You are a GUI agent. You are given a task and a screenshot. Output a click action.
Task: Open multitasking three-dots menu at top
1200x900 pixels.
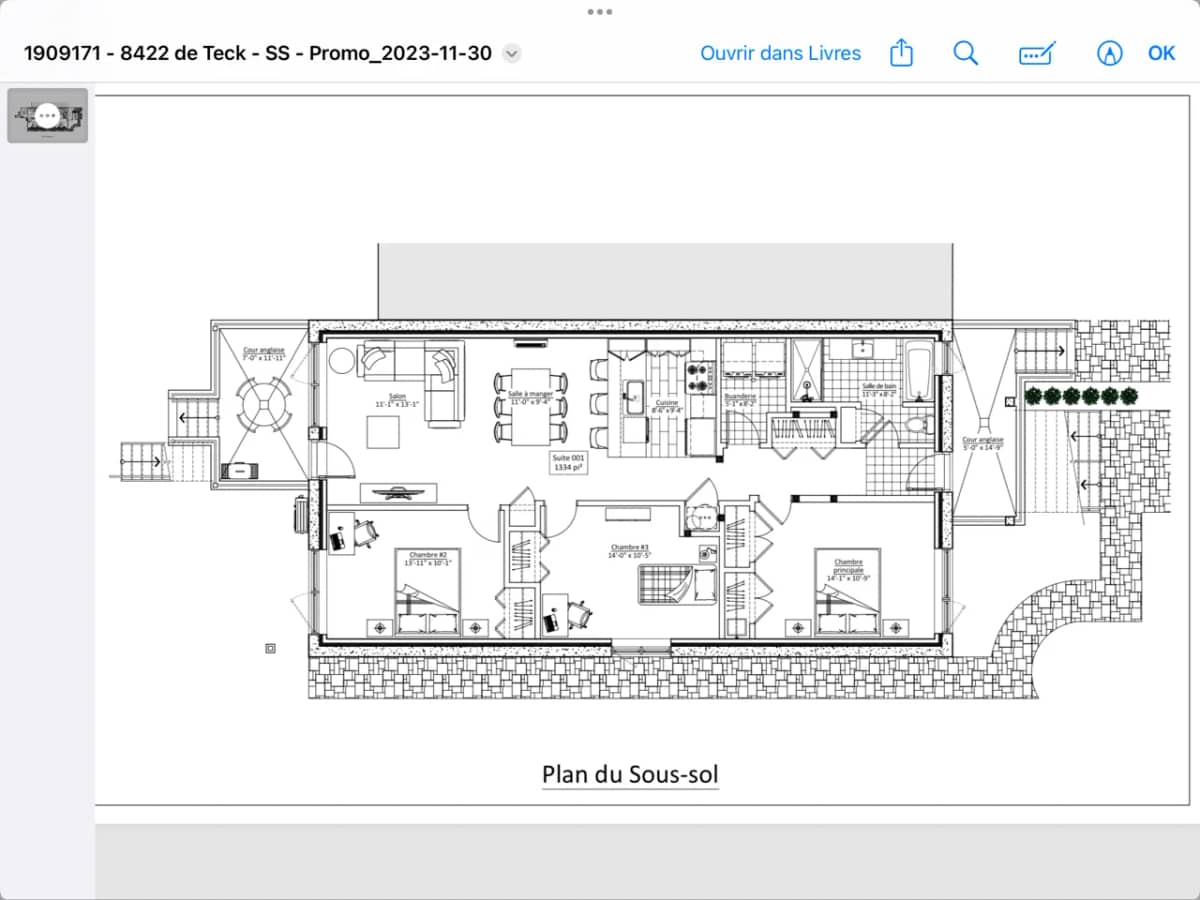pos(600,11)
